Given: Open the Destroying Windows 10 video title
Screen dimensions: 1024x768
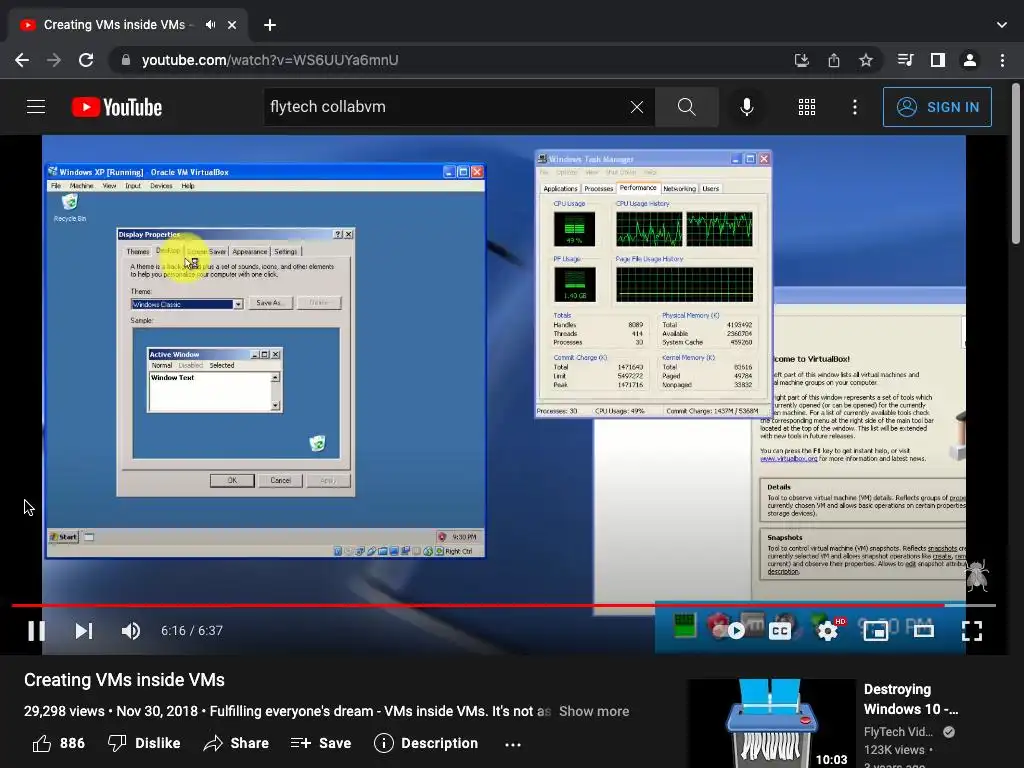Looking at the screenshot, I should pos(911,699).
